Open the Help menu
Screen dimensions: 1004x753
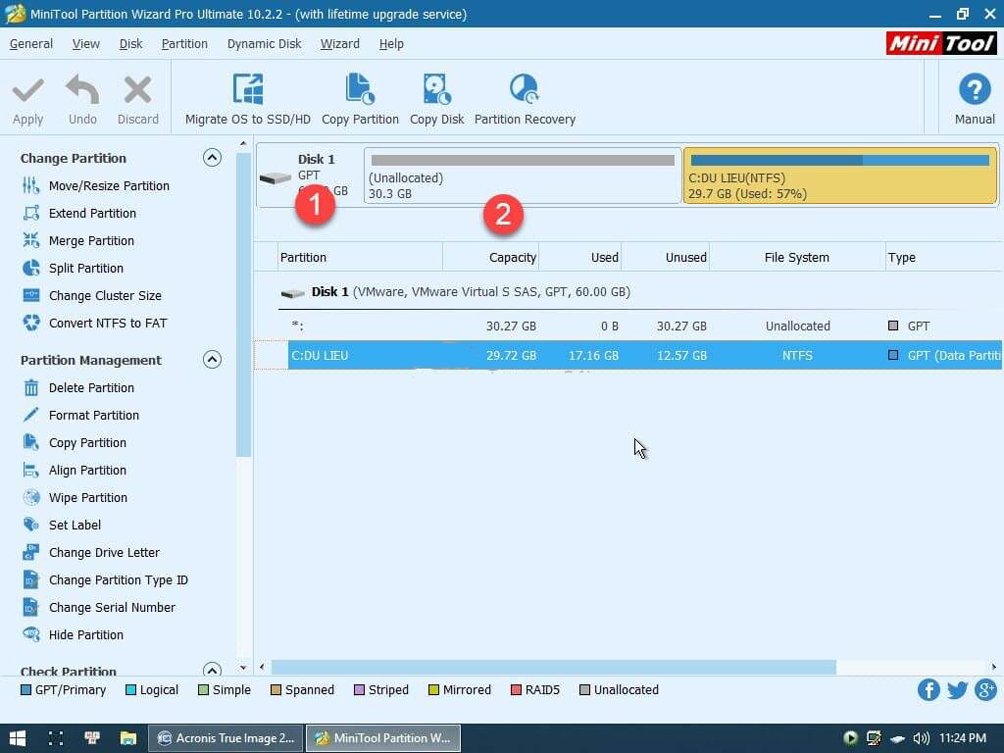click(391, 44)
